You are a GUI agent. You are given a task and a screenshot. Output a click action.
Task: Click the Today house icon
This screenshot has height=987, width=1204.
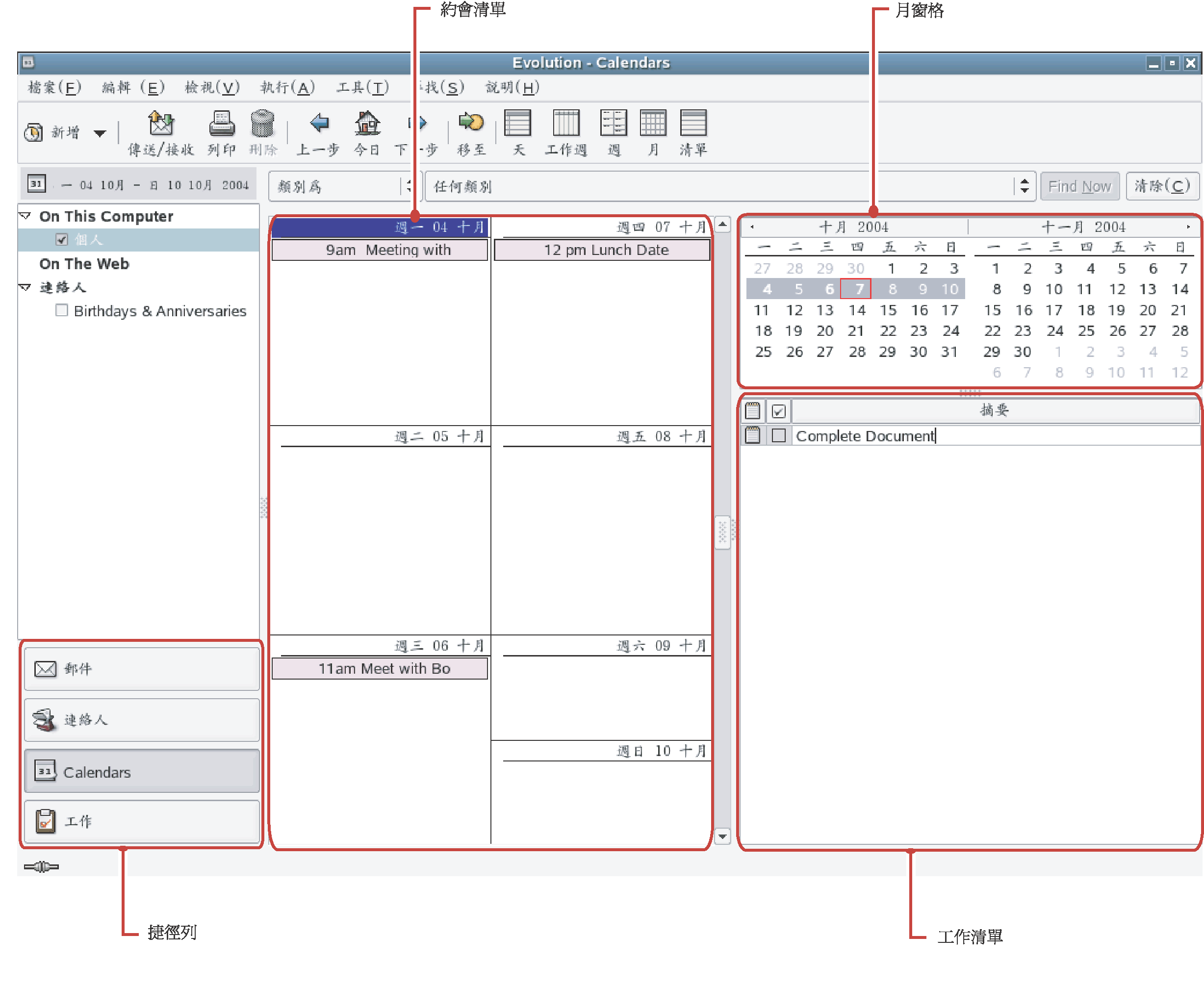[367, 124]
